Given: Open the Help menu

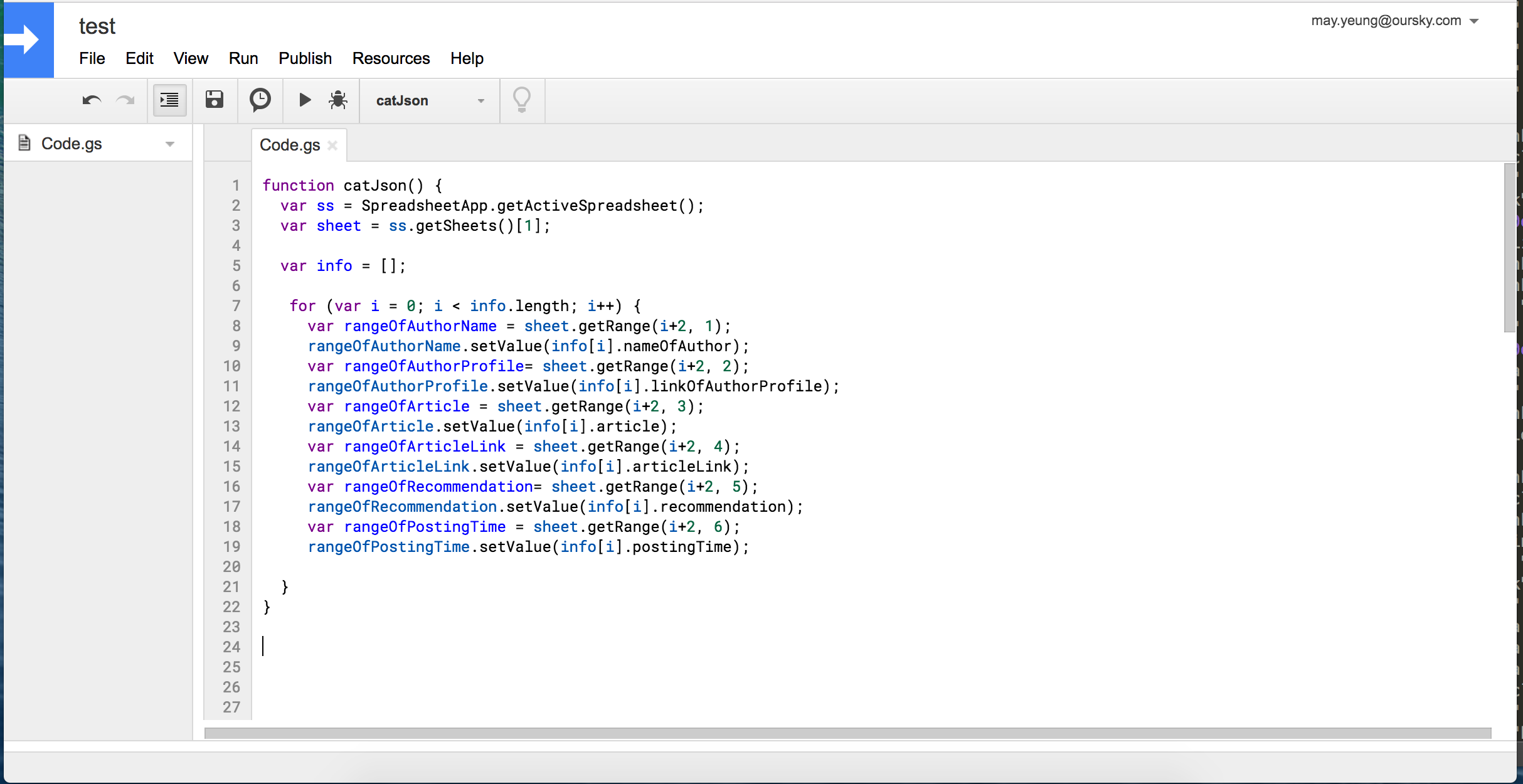Looking at the screenshot, I should point(467,58).
